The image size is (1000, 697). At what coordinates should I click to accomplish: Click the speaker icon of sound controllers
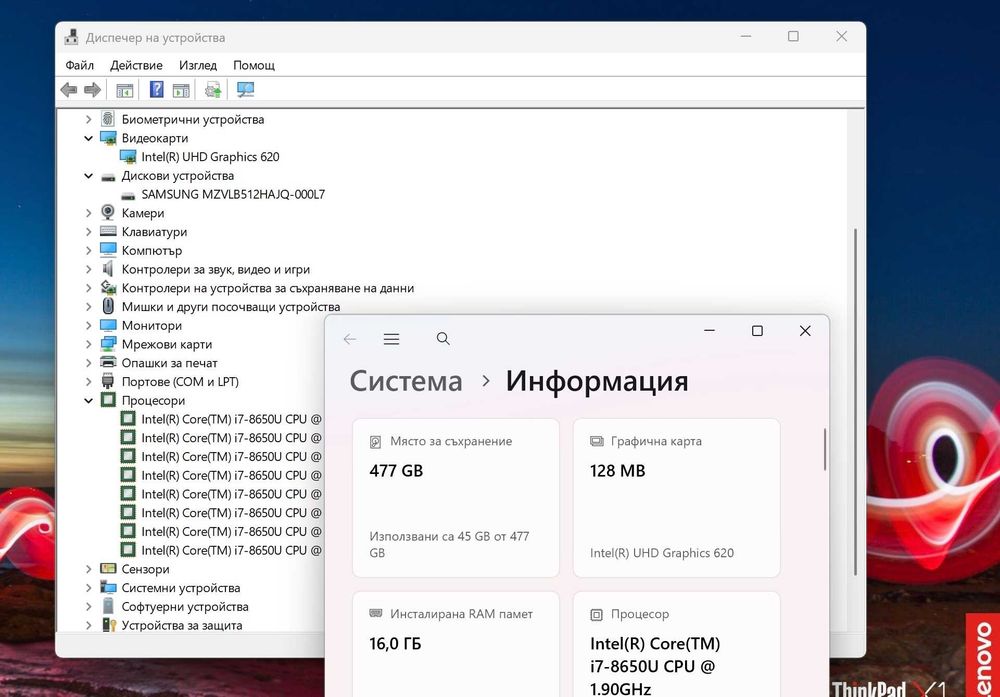(108, 269)
